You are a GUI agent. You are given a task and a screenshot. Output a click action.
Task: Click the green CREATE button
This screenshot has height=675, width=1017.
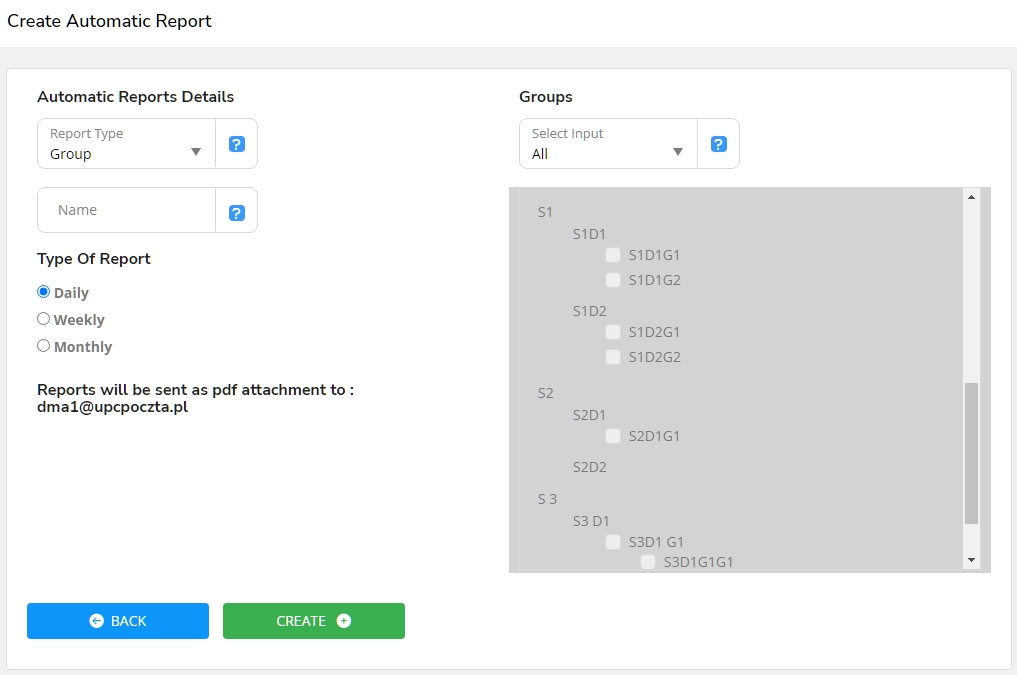[314, 621]
